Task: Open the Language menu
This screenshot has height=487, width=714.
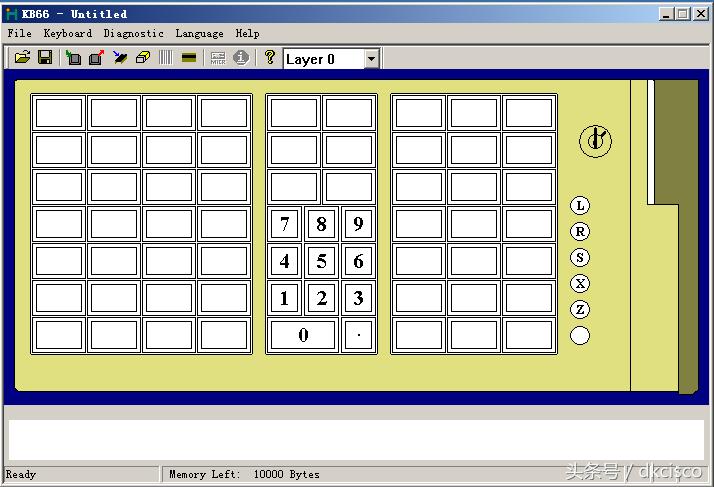Action: click(x=199, y=33)
